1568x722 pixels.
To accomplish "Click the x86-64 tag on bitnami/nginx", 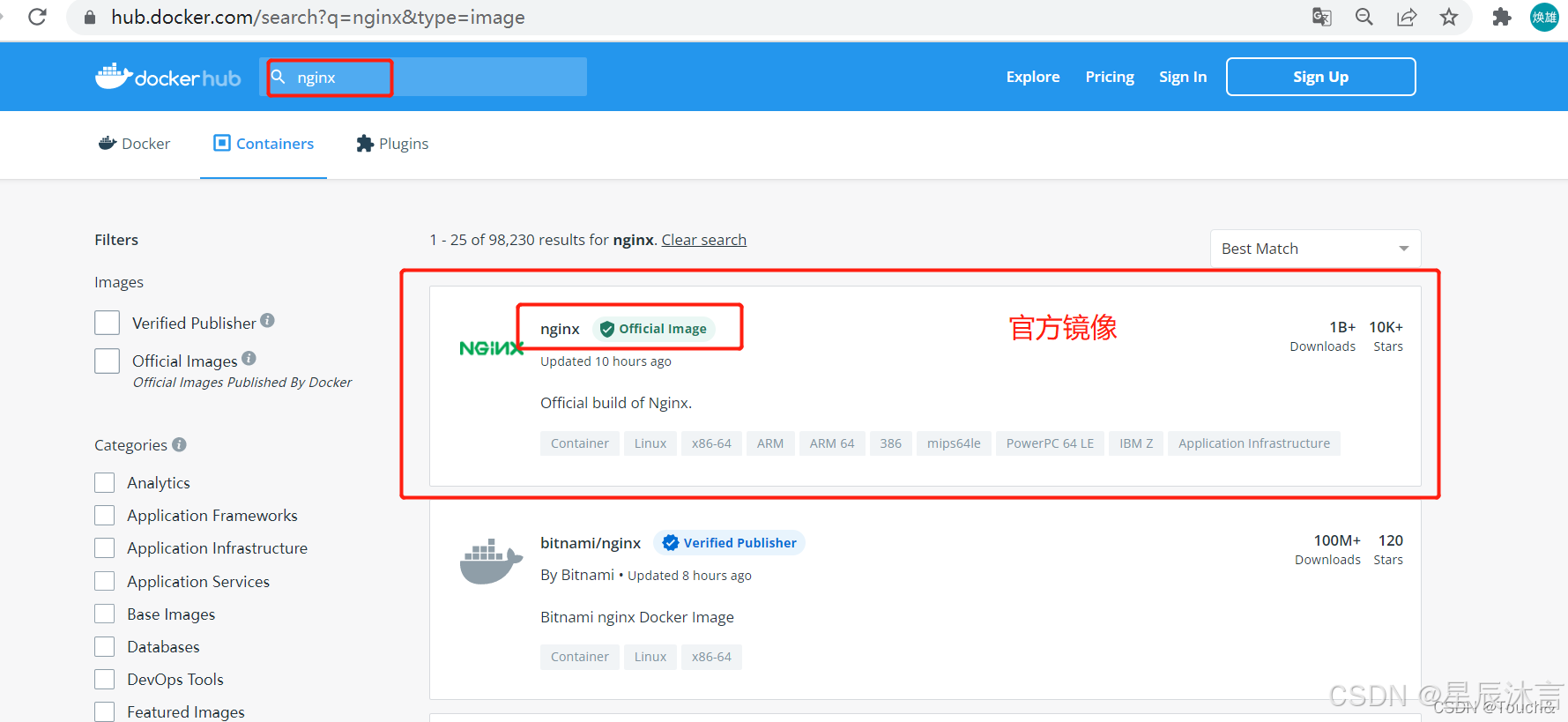I will click(x=711, y=657).
